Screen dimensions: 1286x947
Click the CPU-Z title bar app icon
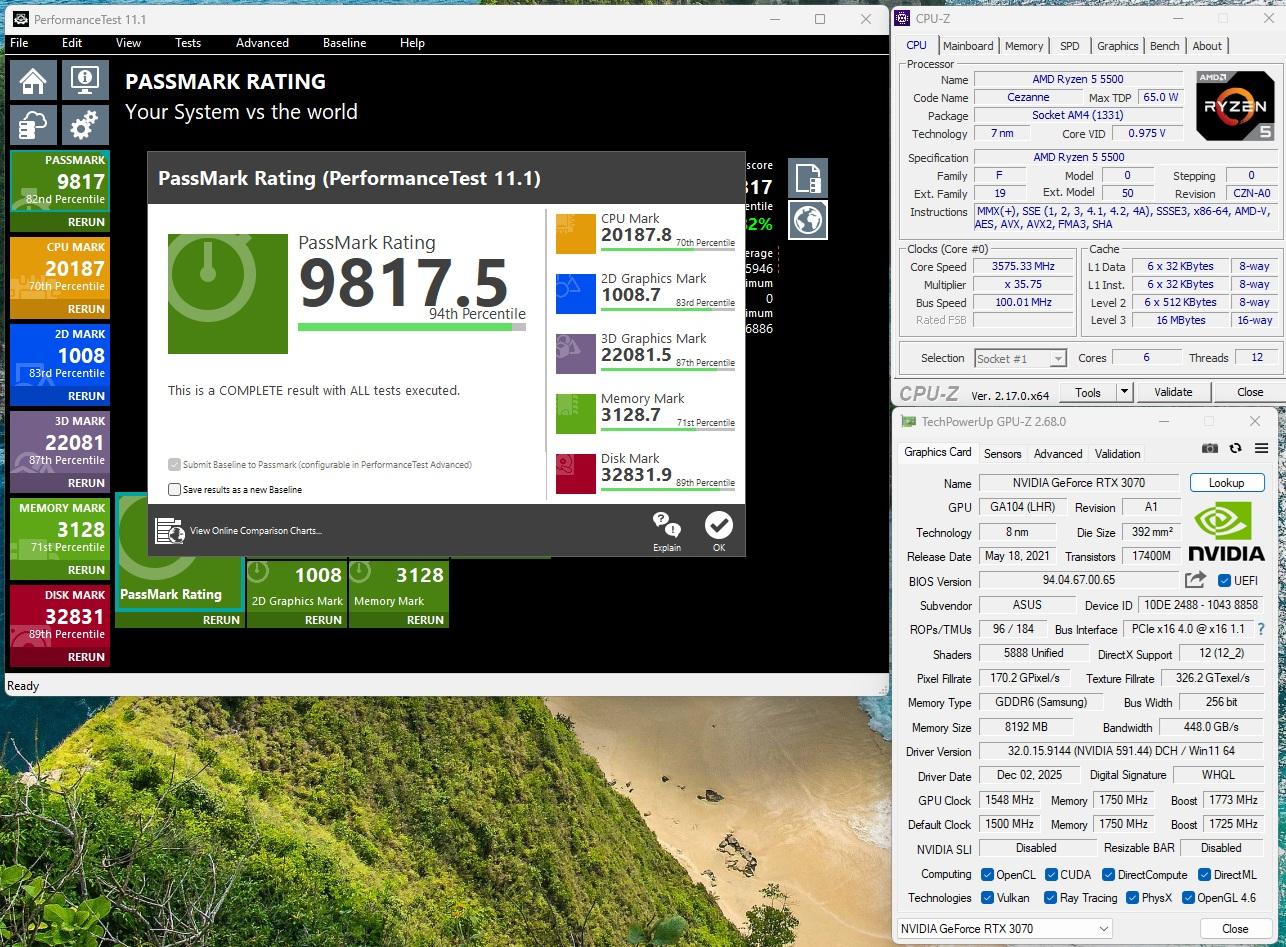click(x=902, y=18)
